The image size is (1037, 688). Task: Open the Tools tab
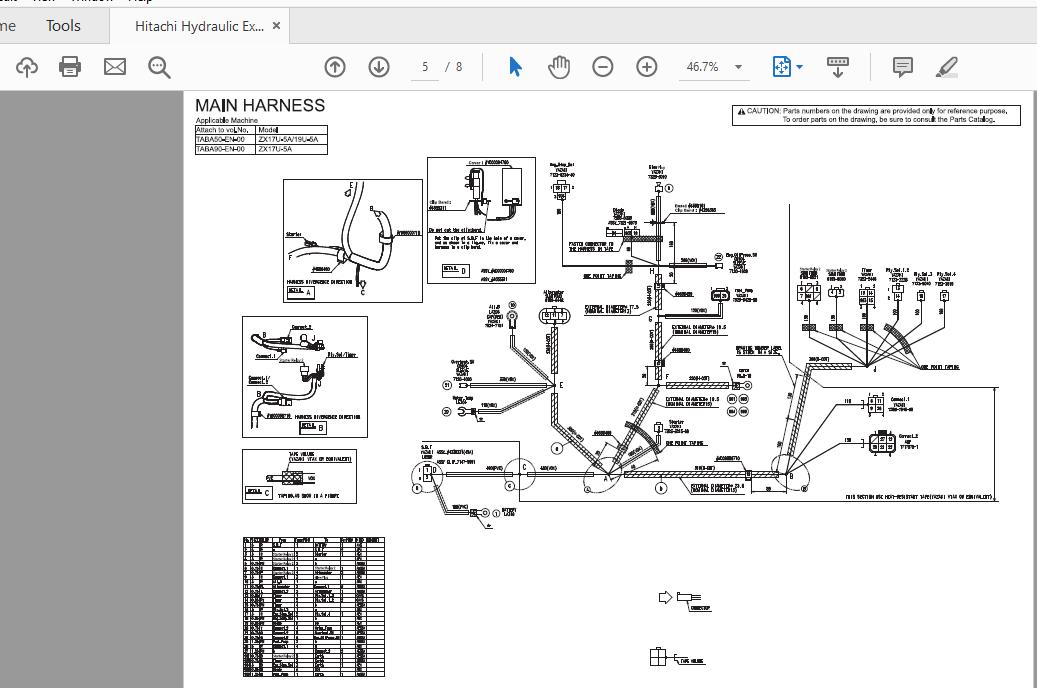coord(63,26)
